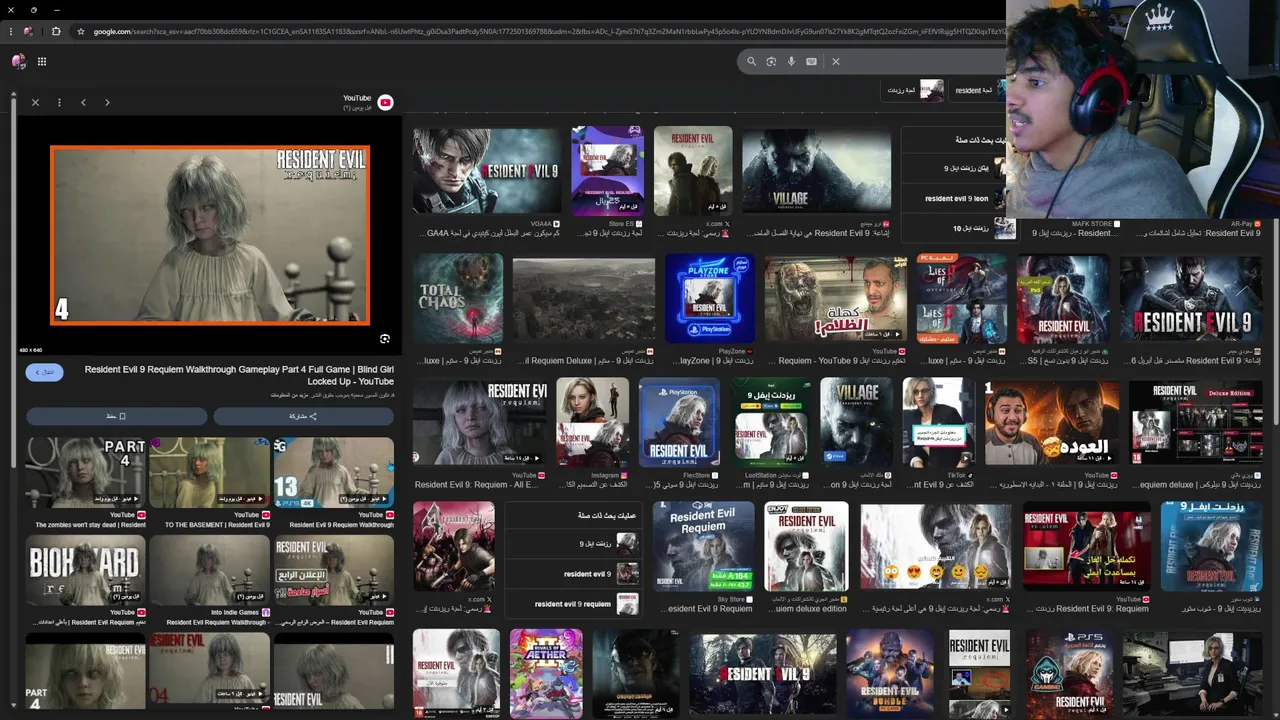This screenshot has height=720, width=1280.
Task: Open the PS5 Resident Evil Requiem thumbnail
Action: [1069, 673]
